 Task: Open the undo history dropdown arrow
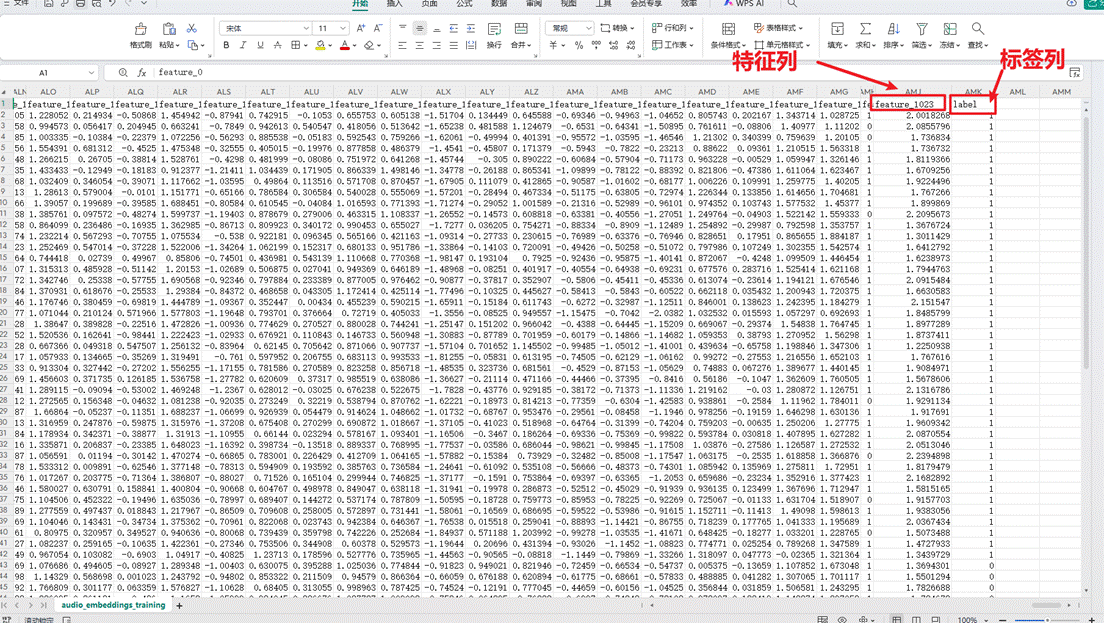(x=144, y=4)
